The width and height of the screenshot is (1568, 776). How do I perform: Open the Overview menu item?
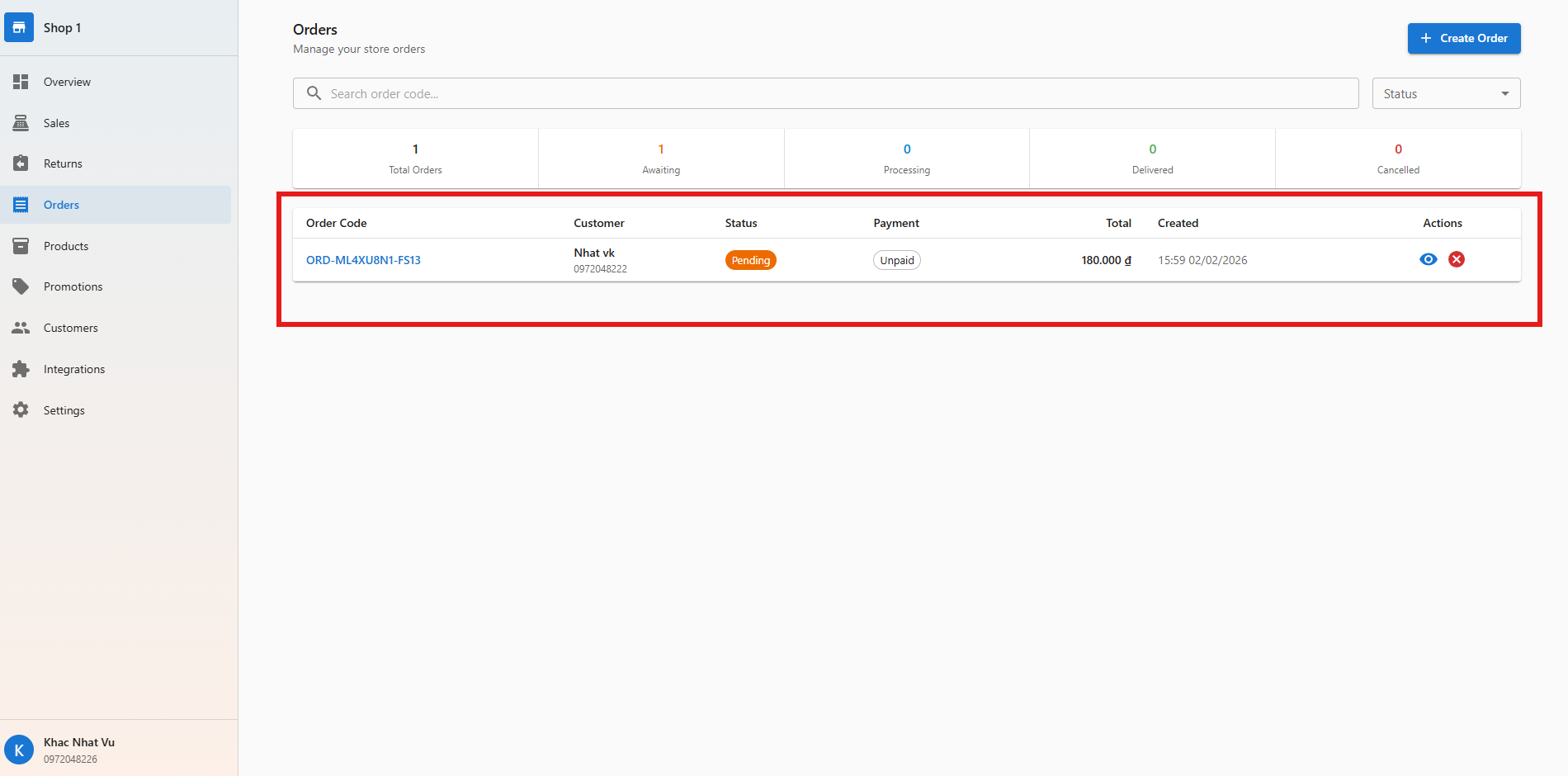(116, 82)
